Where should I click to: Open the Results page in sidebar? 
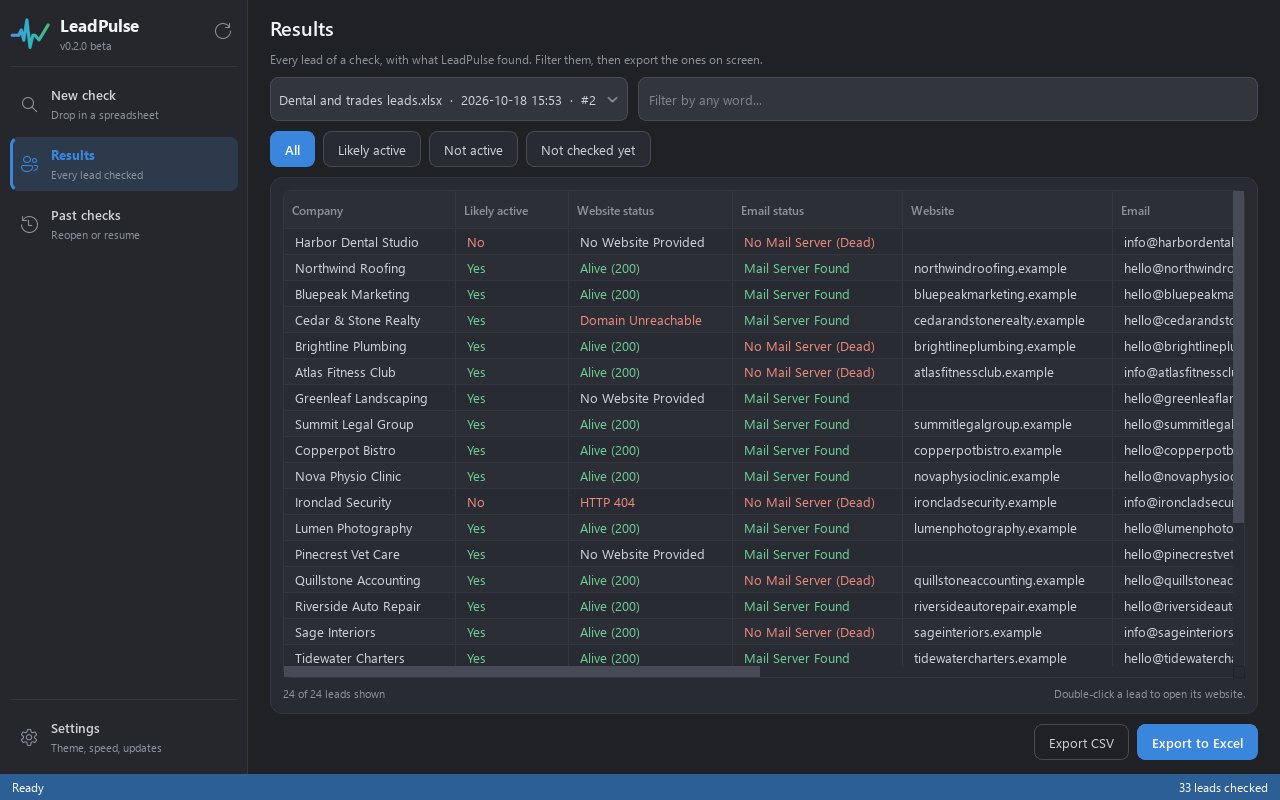pyautogui.click(x=124, y=164)
